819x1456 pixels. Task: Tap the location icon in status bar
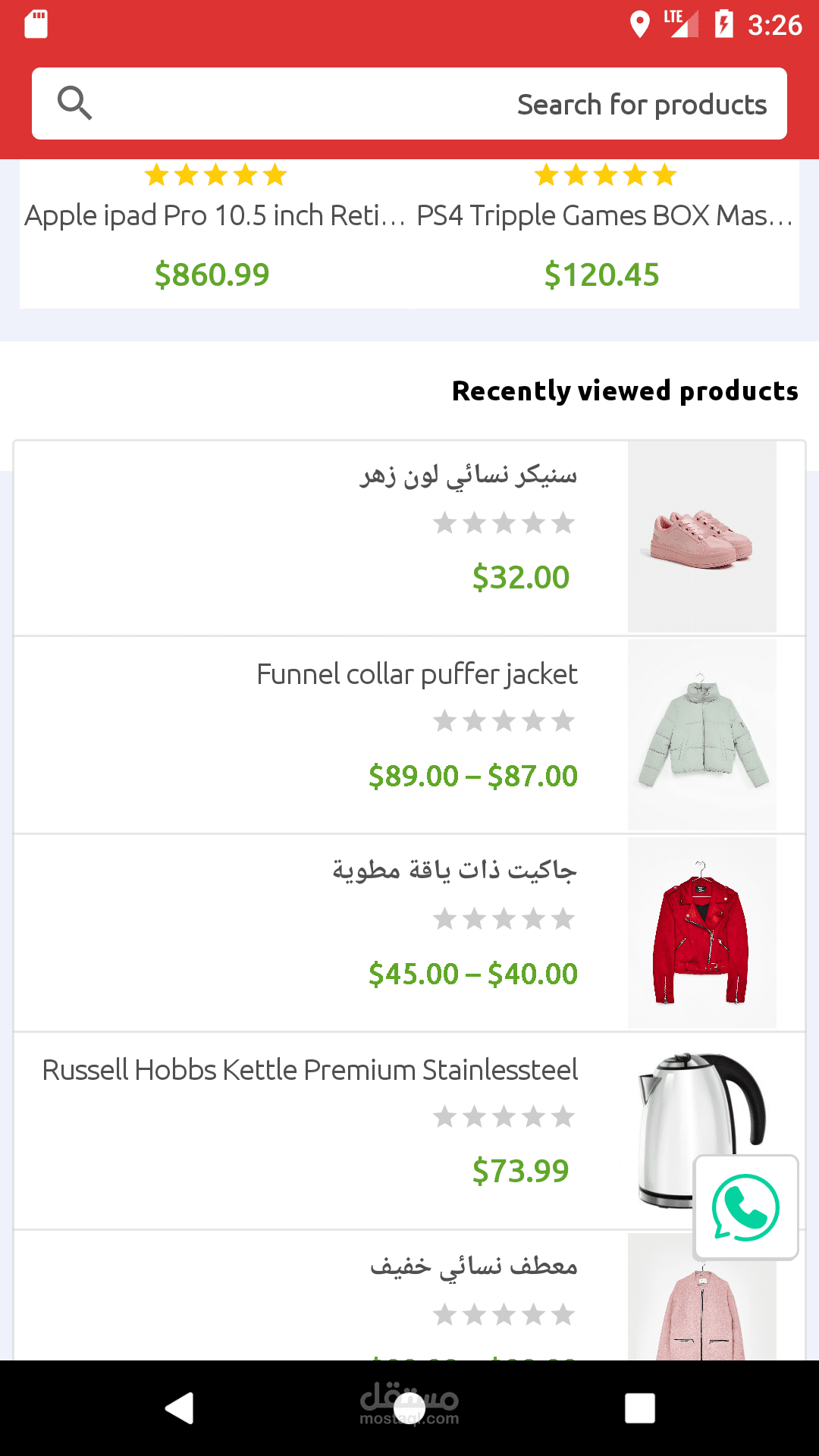[x=639, y=24]
